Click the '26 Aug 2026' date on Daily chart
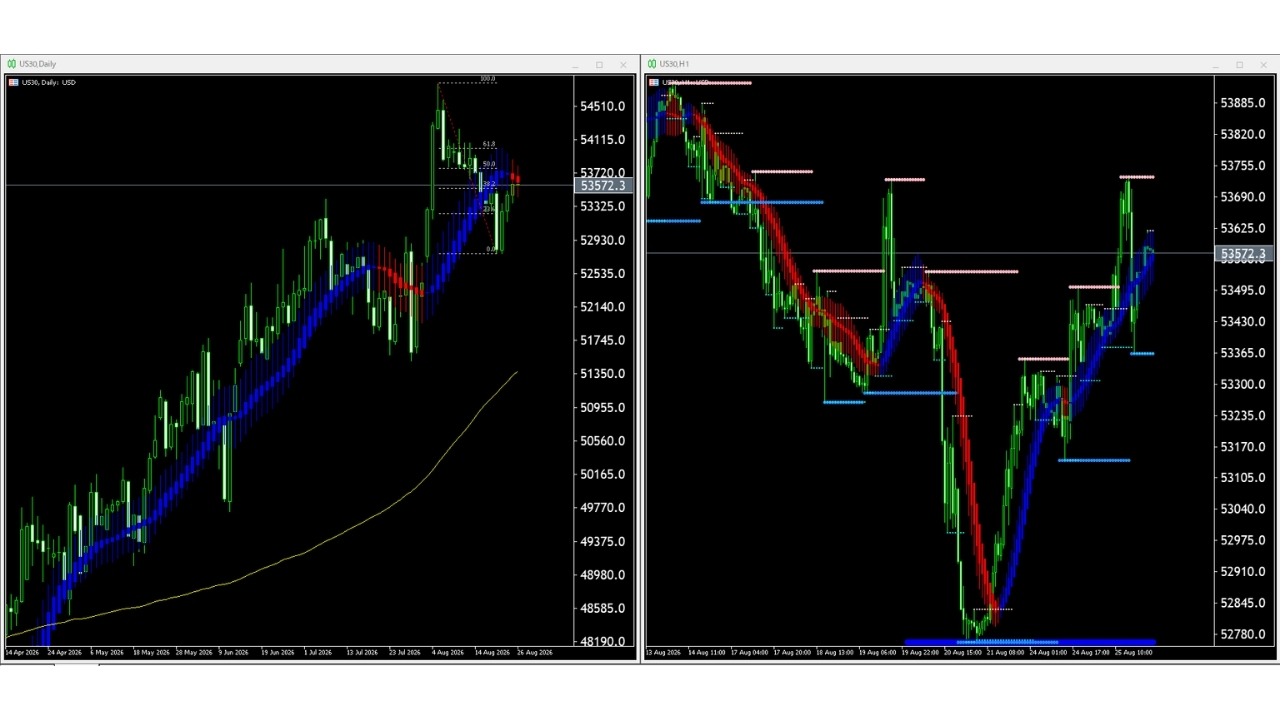This screenshot has height=720, width=1280. (x=535, y=653)
